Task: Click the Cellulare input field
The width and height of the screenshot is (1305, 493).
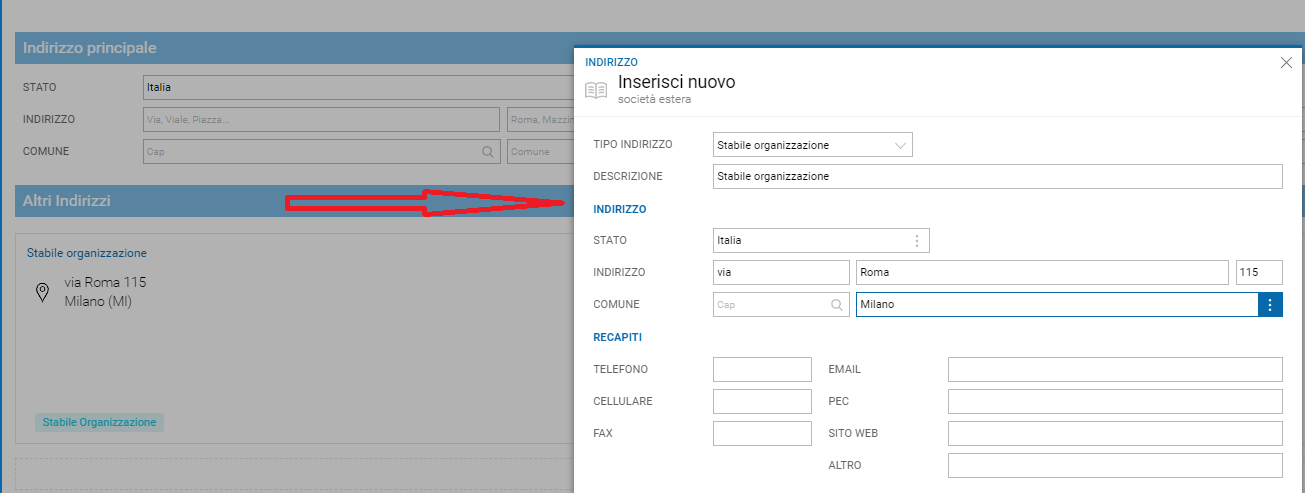Action: [762, 401]
